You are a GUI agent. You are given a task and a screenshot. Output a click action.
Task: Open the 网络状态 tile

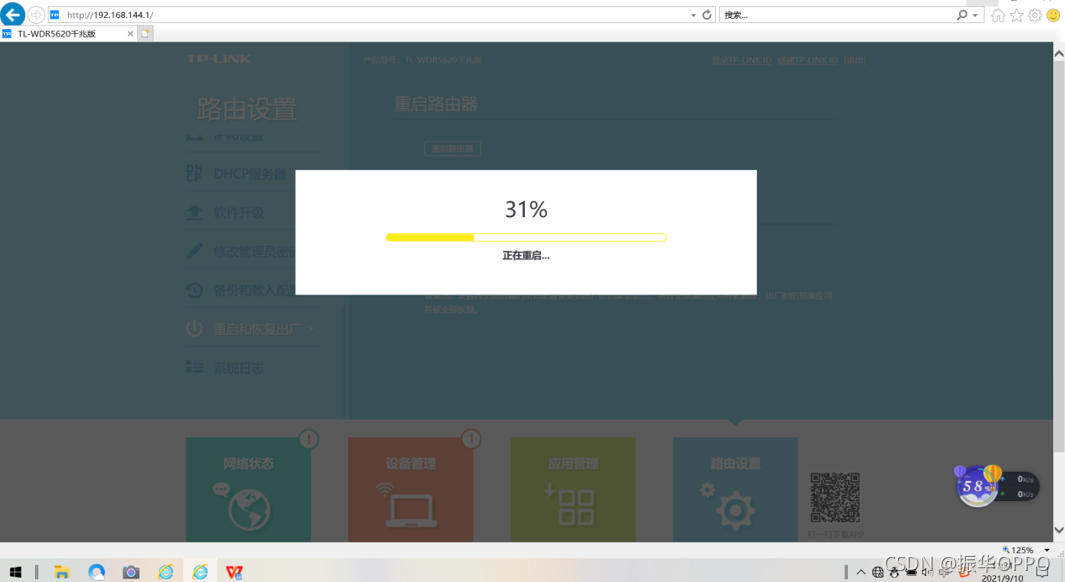click(x=249, y=490)
